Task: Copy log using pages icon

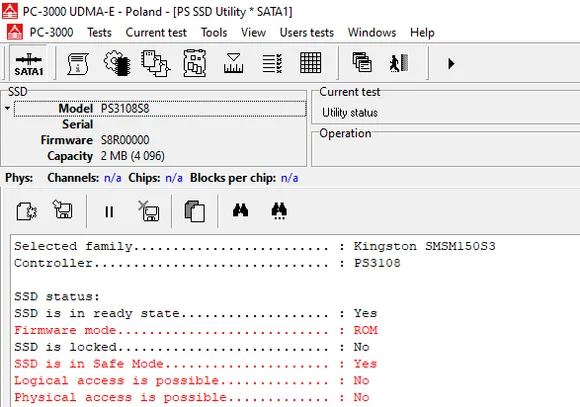Action: tap(195, 211)
